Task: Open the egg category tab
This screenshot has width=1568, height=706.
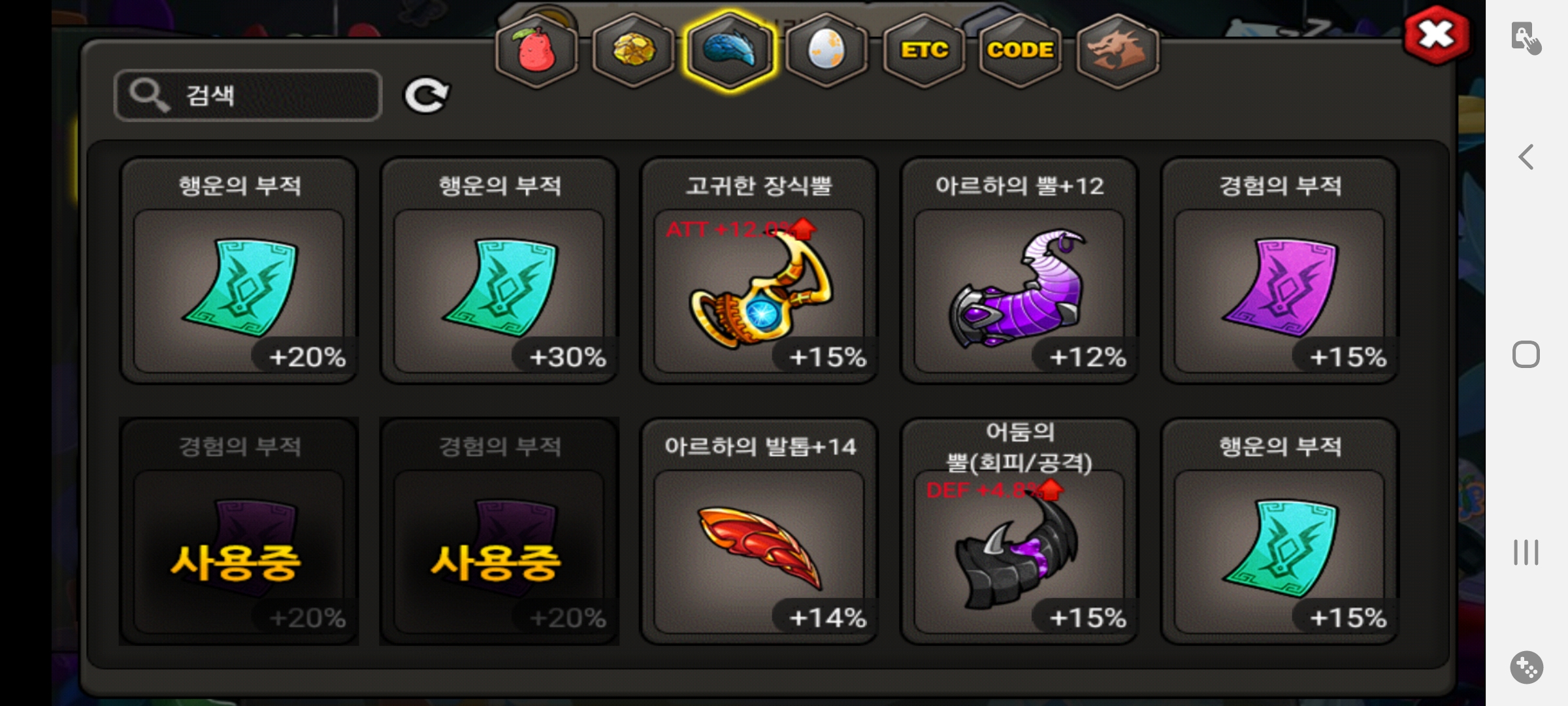Action: click(826, 51)
